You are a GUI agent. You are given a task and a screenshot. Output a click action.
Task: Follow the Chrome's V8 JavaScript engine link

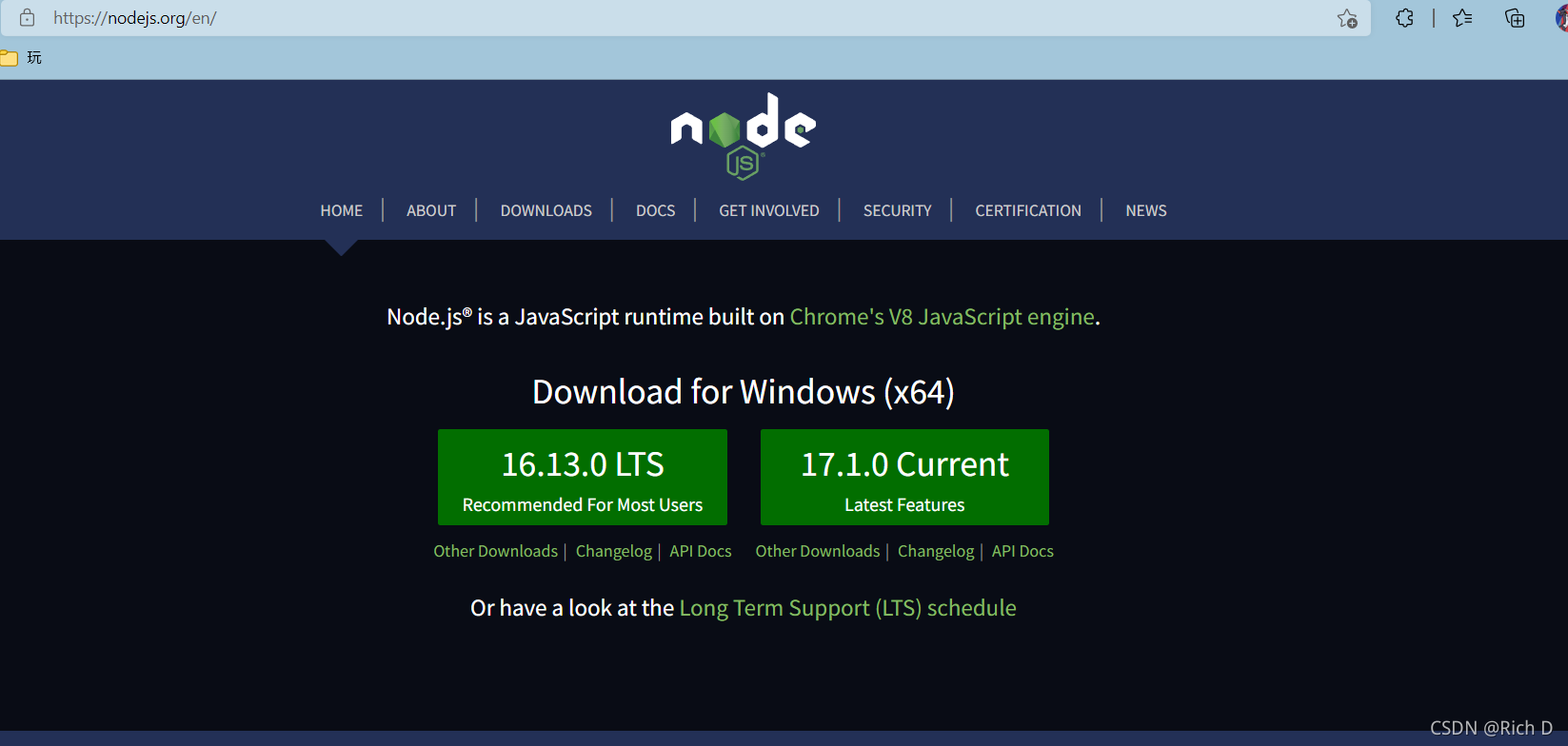tap(943, 317)
